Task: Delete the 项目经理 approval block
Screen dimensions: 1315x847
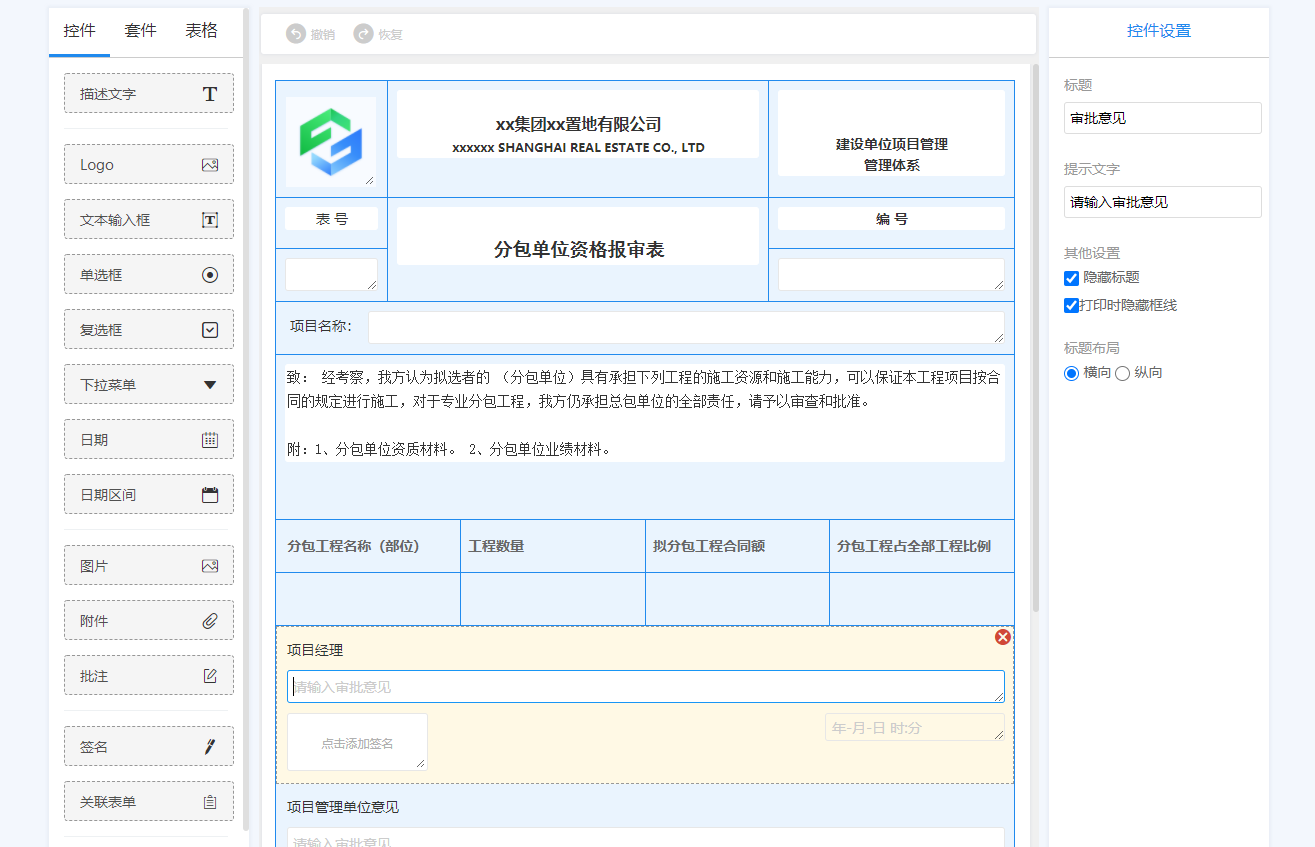Action: [x=1003, y=637]
